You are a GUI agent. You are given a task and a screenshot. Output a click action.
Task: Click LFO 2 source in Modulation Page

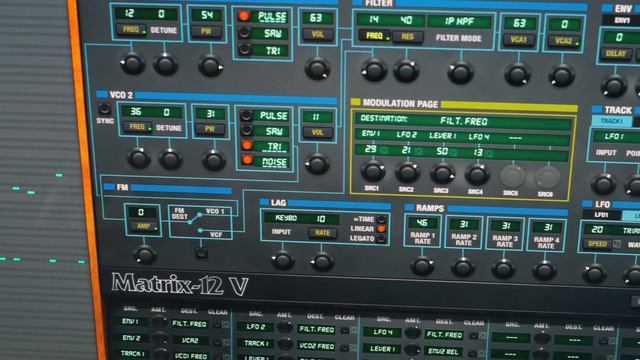pyautogui.click(x=407, y=134)
